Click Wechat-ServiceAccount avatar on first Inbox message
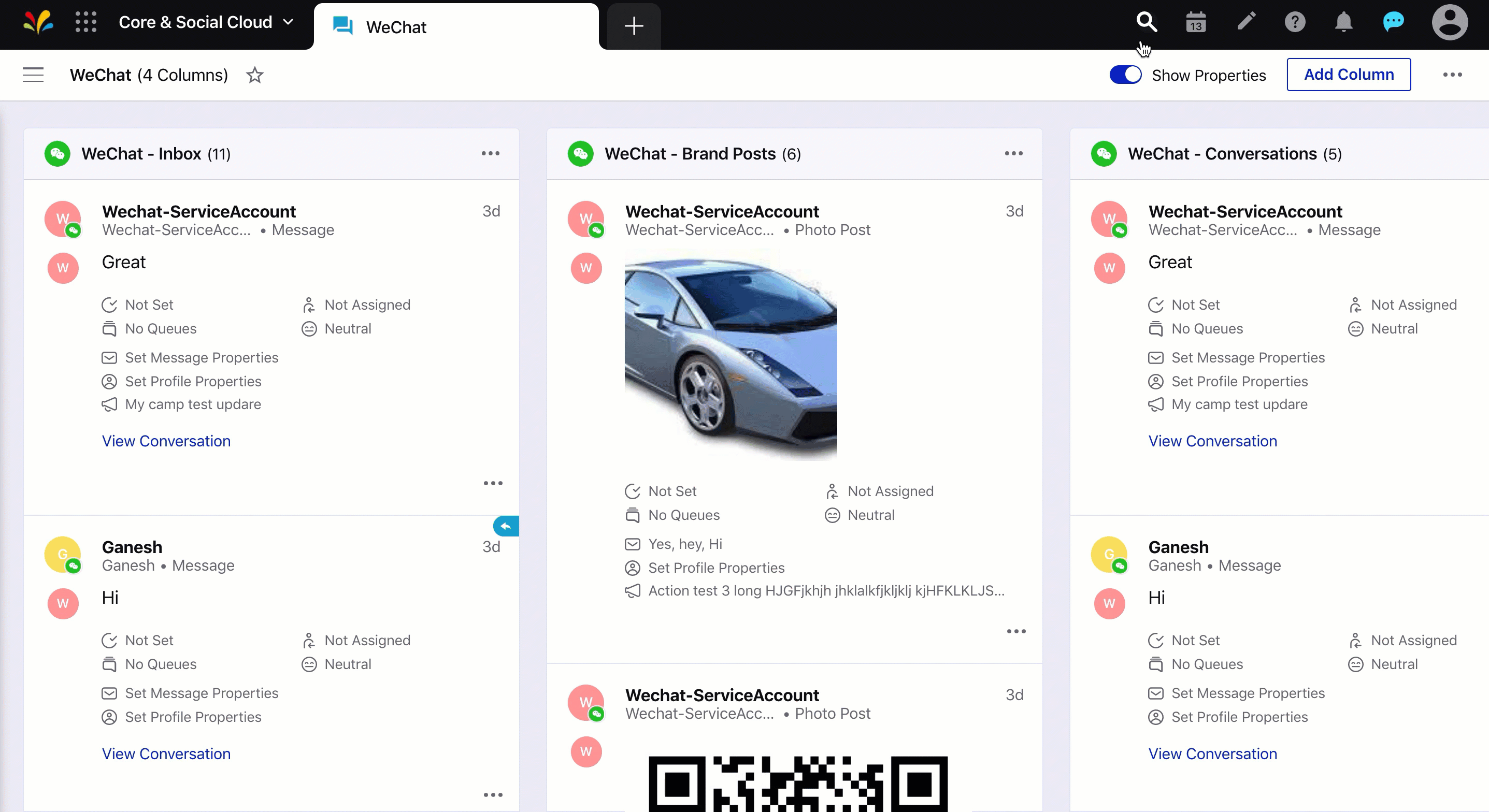This screenshot has width=1489, height=812. click(63, 219)
